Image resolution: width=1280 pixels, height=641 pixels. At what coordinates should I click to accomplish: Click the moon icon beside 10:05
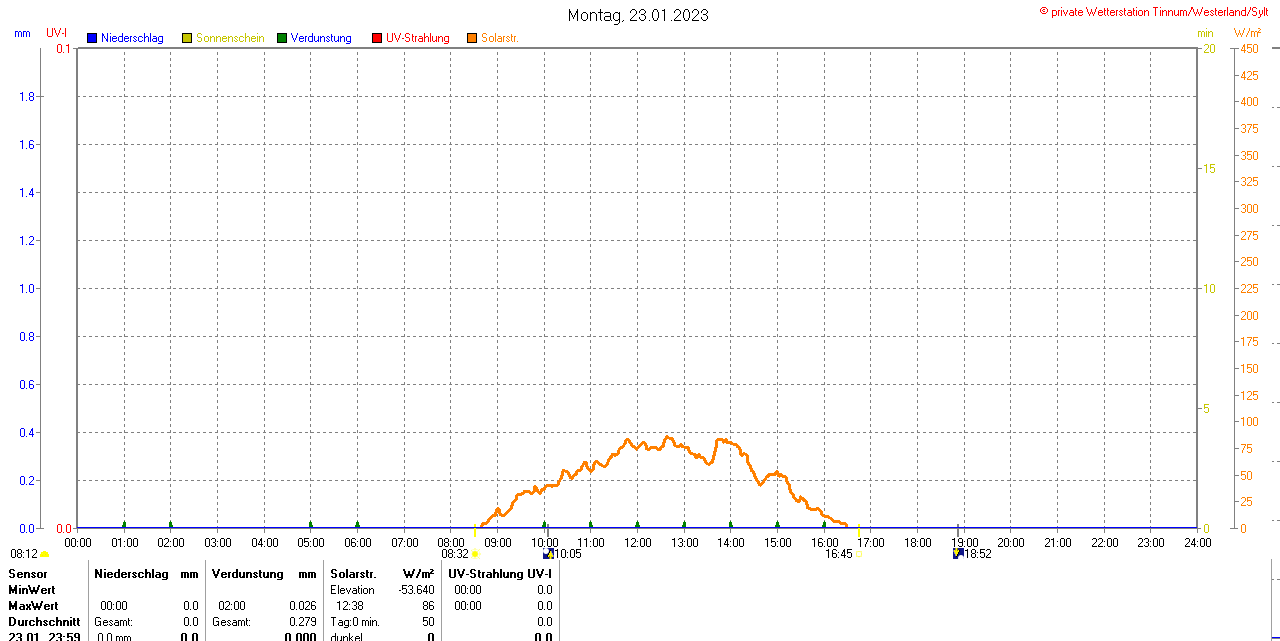coord(547,553)
